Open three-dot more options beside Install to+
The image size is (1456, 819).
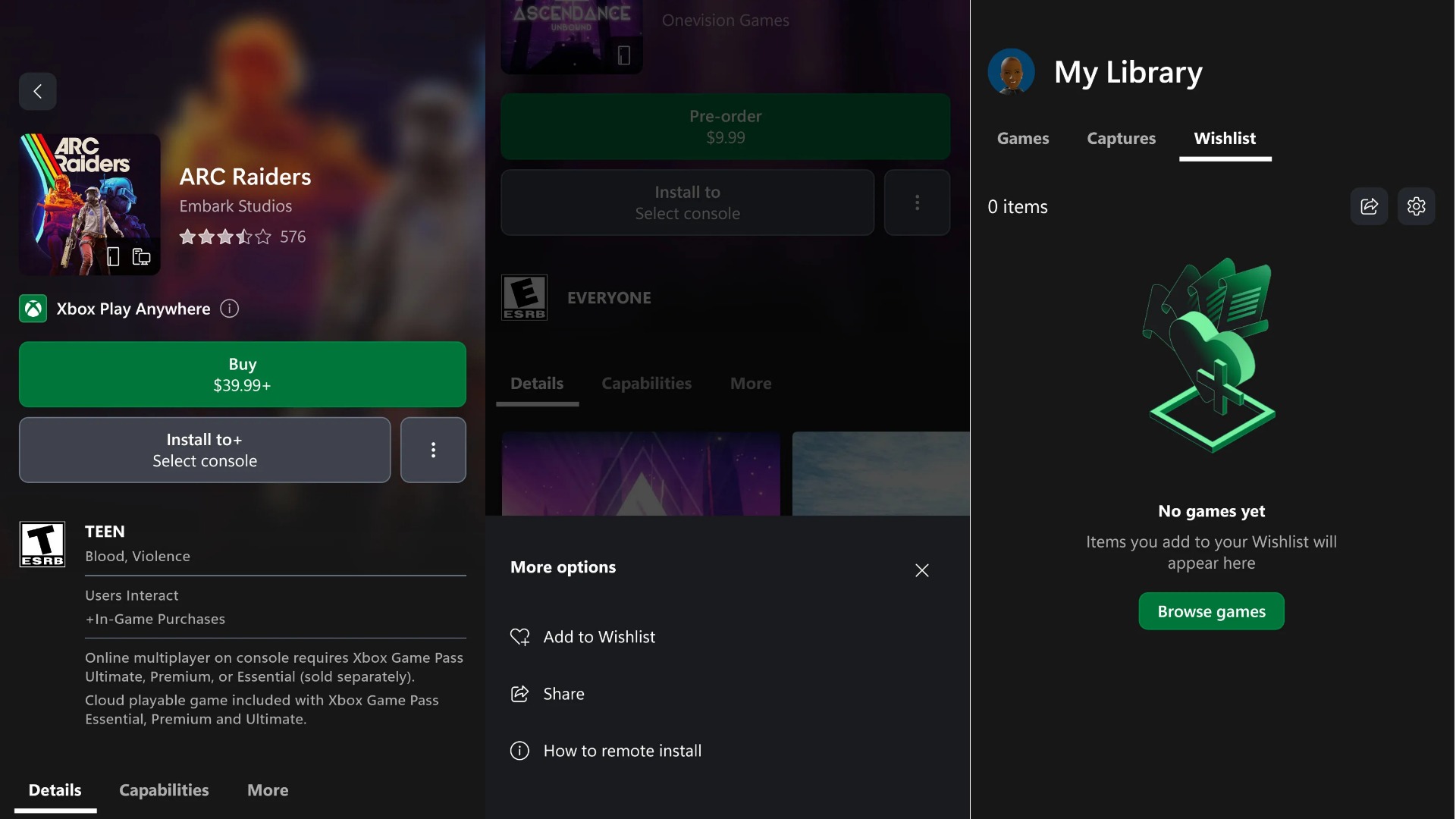coord(433,450)
